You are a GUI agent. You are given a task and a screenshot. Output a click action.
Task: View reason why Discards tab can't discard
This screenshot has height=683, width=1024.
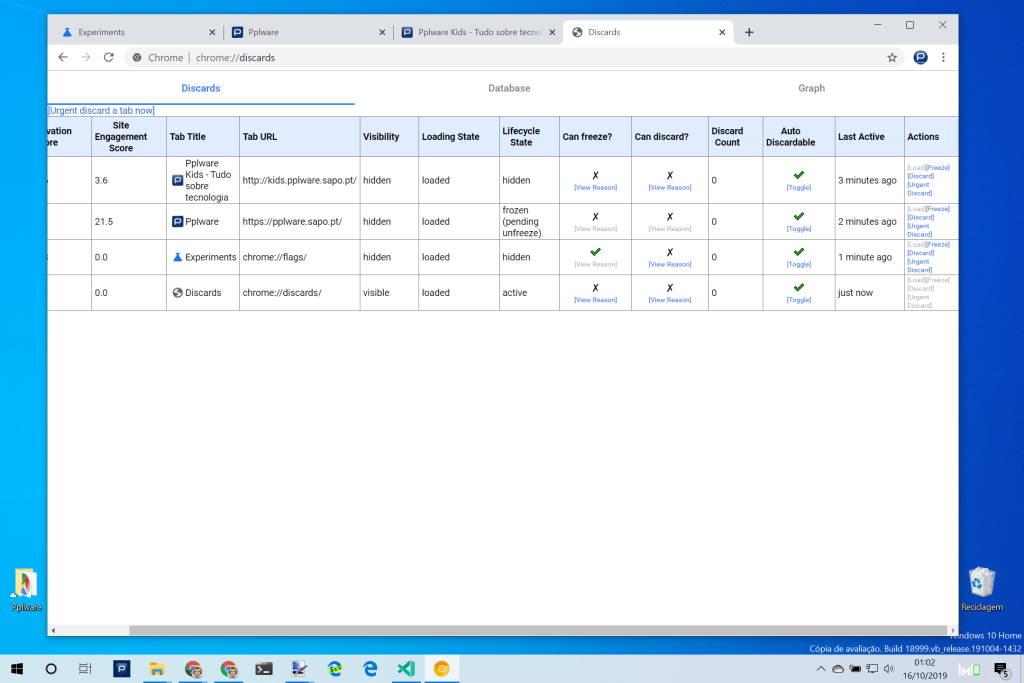(x=669, y=300)
